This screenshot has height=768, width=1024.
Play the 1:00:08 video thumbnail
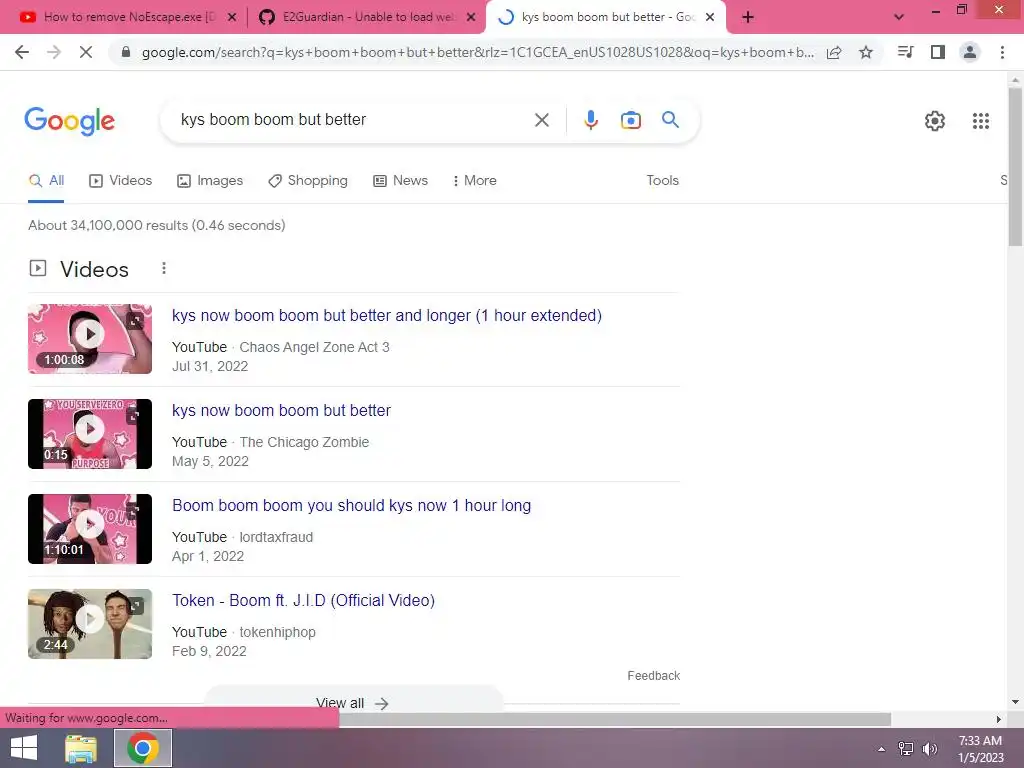pyautogui.click(x=90, y=339)
